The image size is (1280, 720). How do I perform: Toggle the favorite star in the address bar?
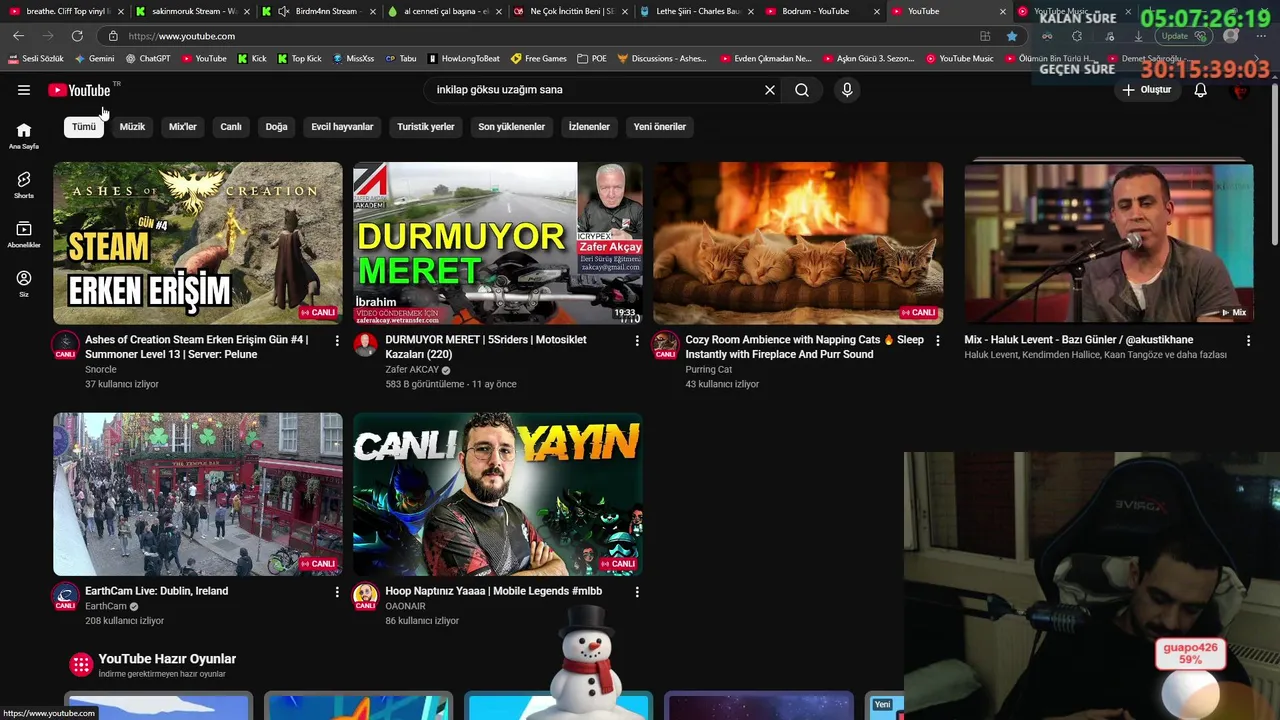tap(1012, 36)
